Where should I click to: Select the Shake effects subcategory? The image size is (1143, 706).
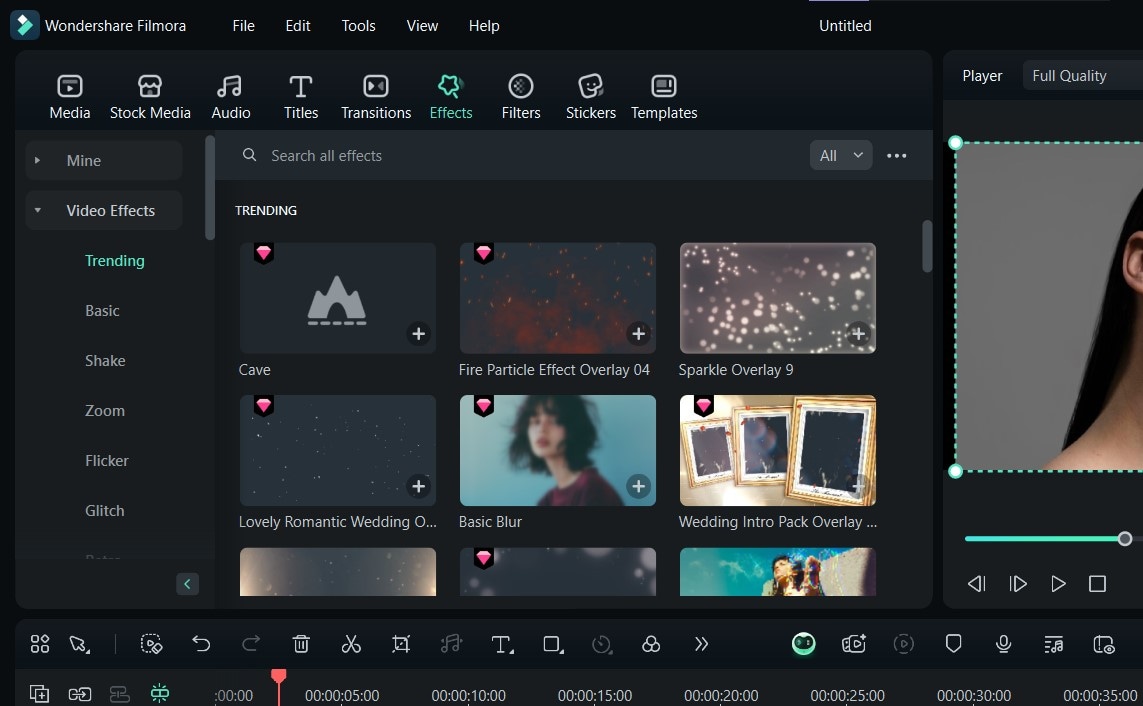pyautogui.click(x=105, y=361)
